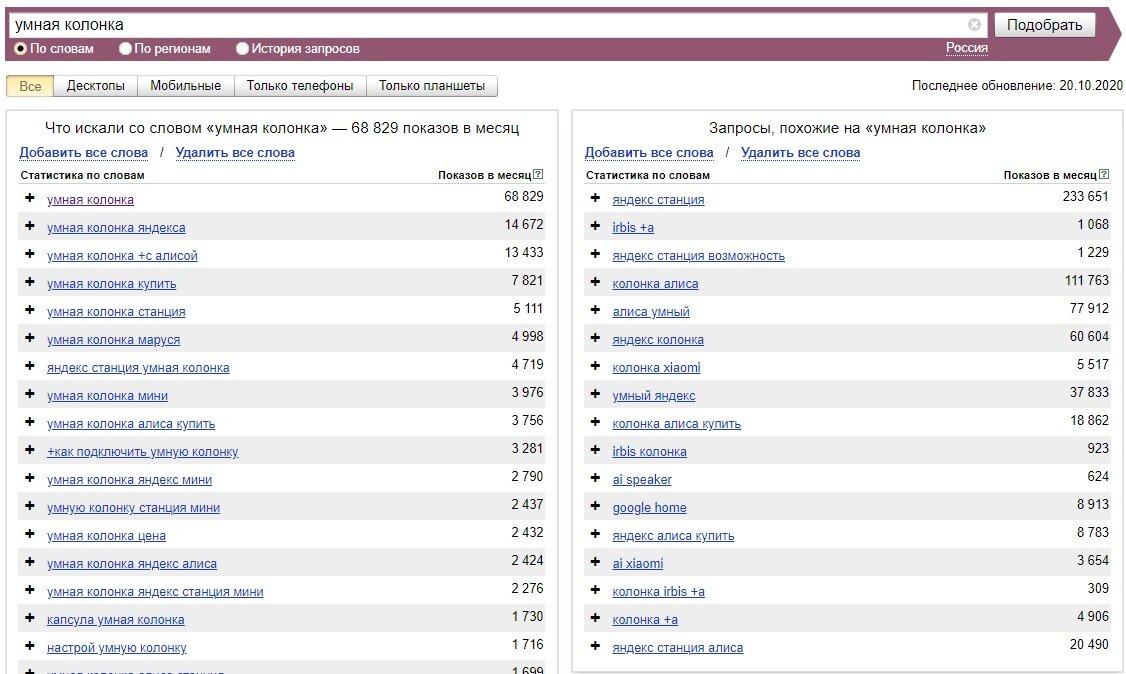Add 'умная колонка маруся' with plus icon
Image resolution: width=1126 pixels, height=674 pixels.
(x=29, y=338)
